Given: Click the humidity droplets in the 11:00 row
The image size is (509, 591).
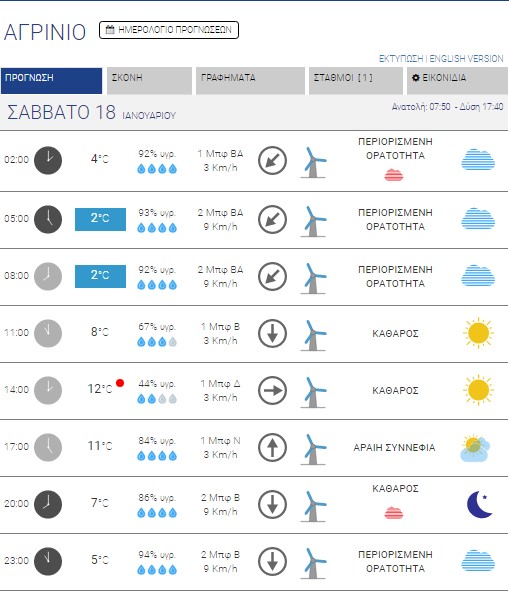Looking at the screenshot, I should point(157,342).
